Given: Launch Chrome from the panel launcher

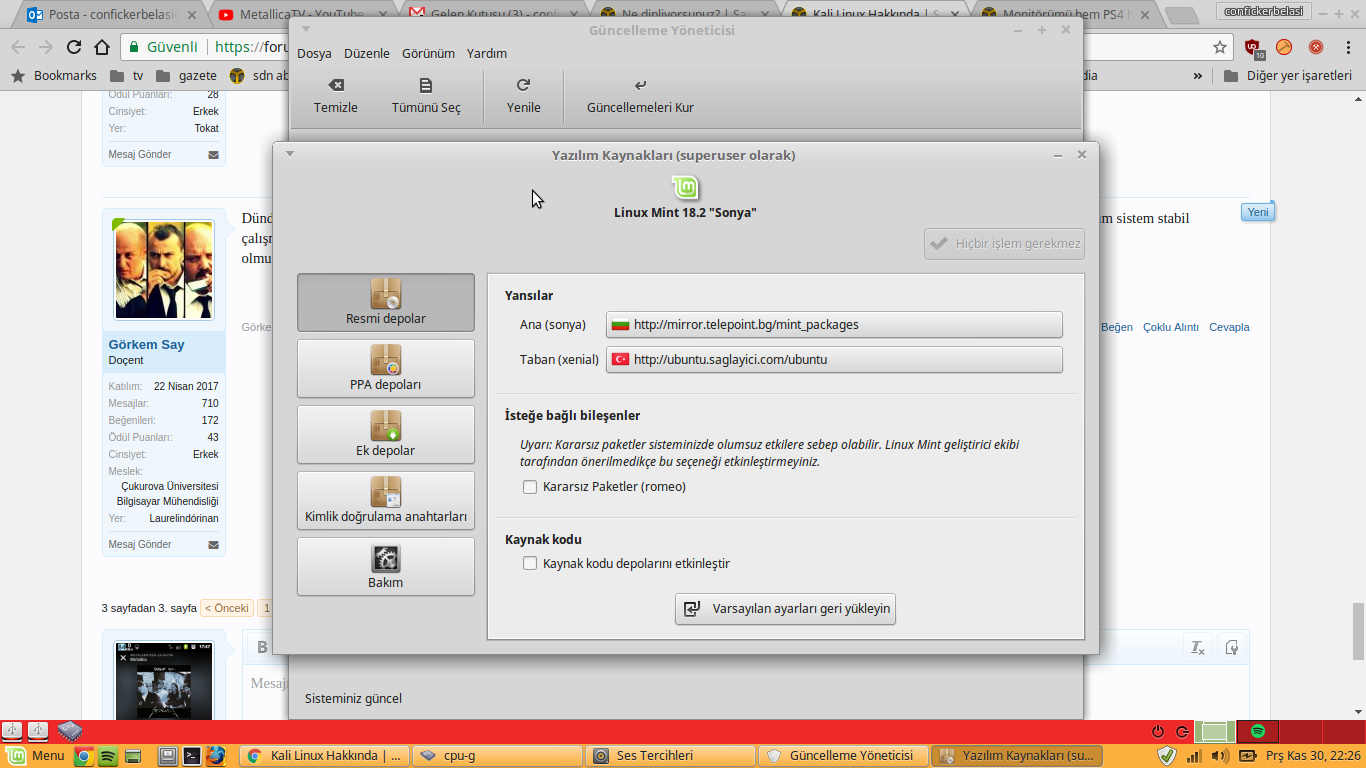Looking at the screenshot, I should [85, 756].
